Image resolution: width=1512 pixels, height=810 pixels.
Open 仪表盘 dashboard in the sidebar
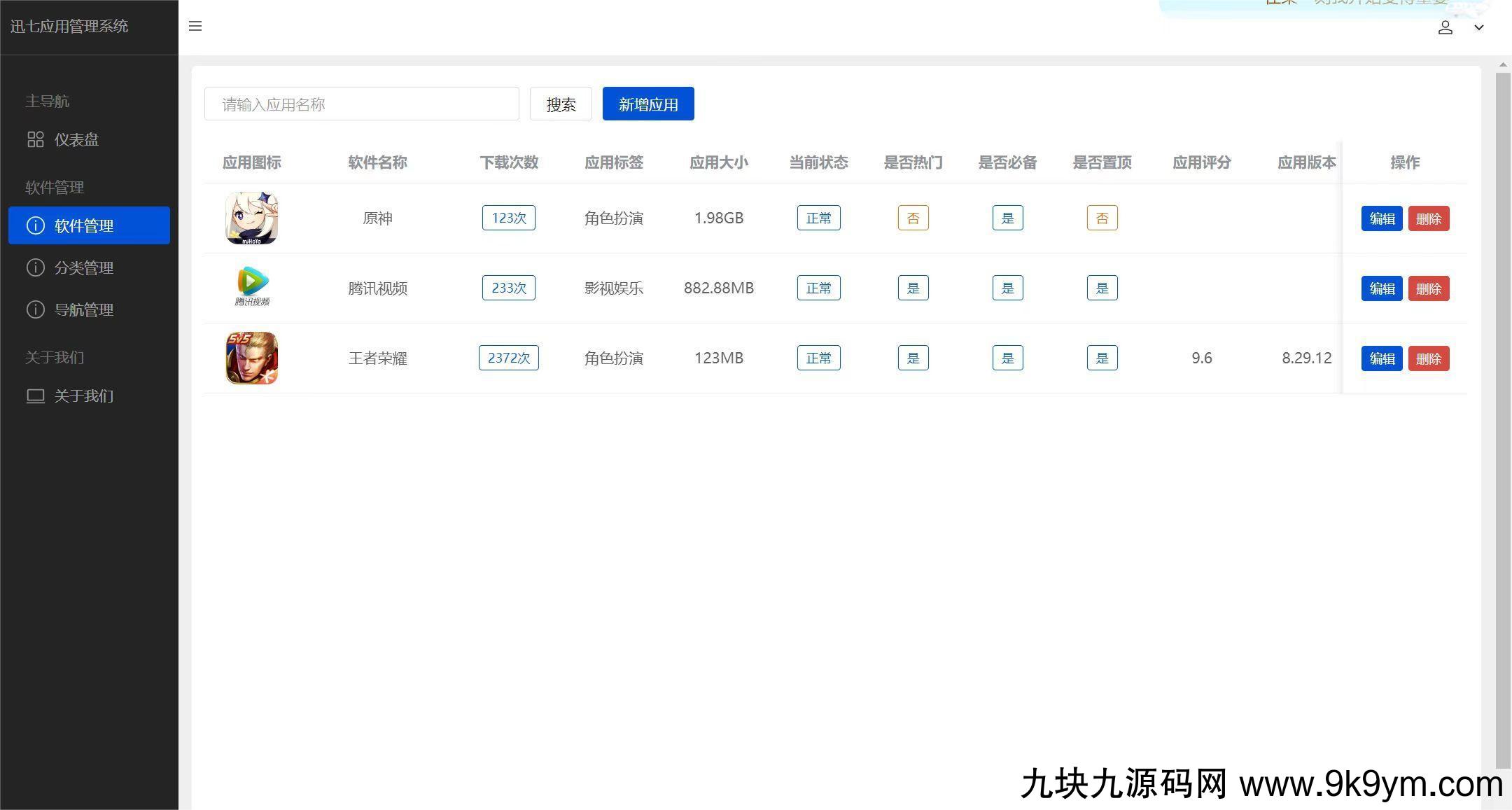point(76,139)
